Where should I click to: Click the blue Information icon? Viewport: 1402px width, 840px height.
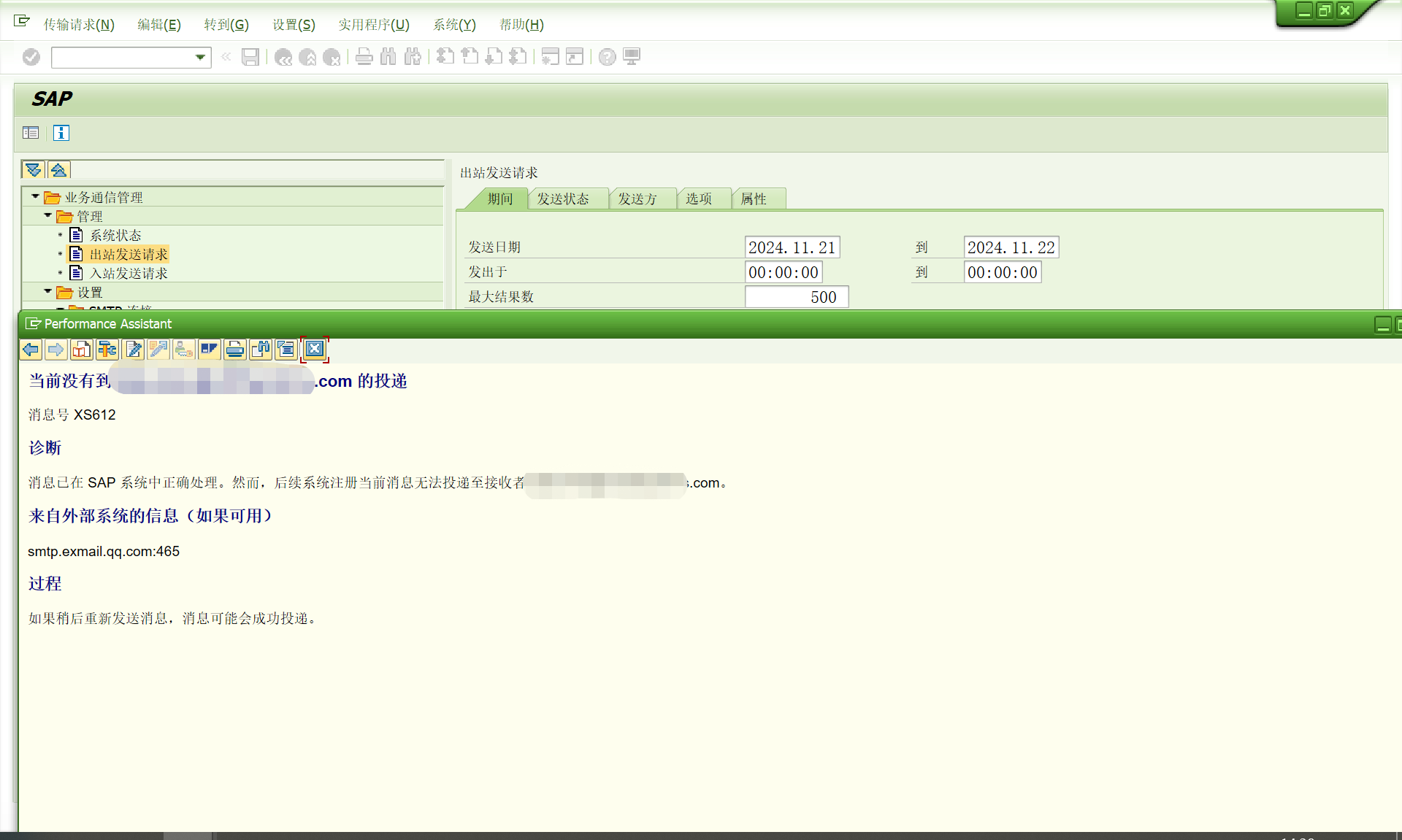click(x=61, y=133)
